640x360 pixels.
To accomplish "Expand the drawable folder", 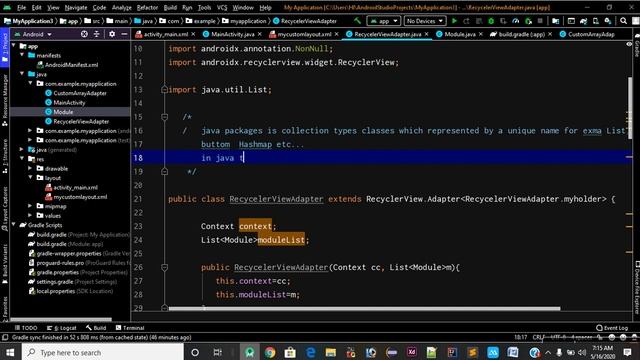I will click(x=30, y=168).
